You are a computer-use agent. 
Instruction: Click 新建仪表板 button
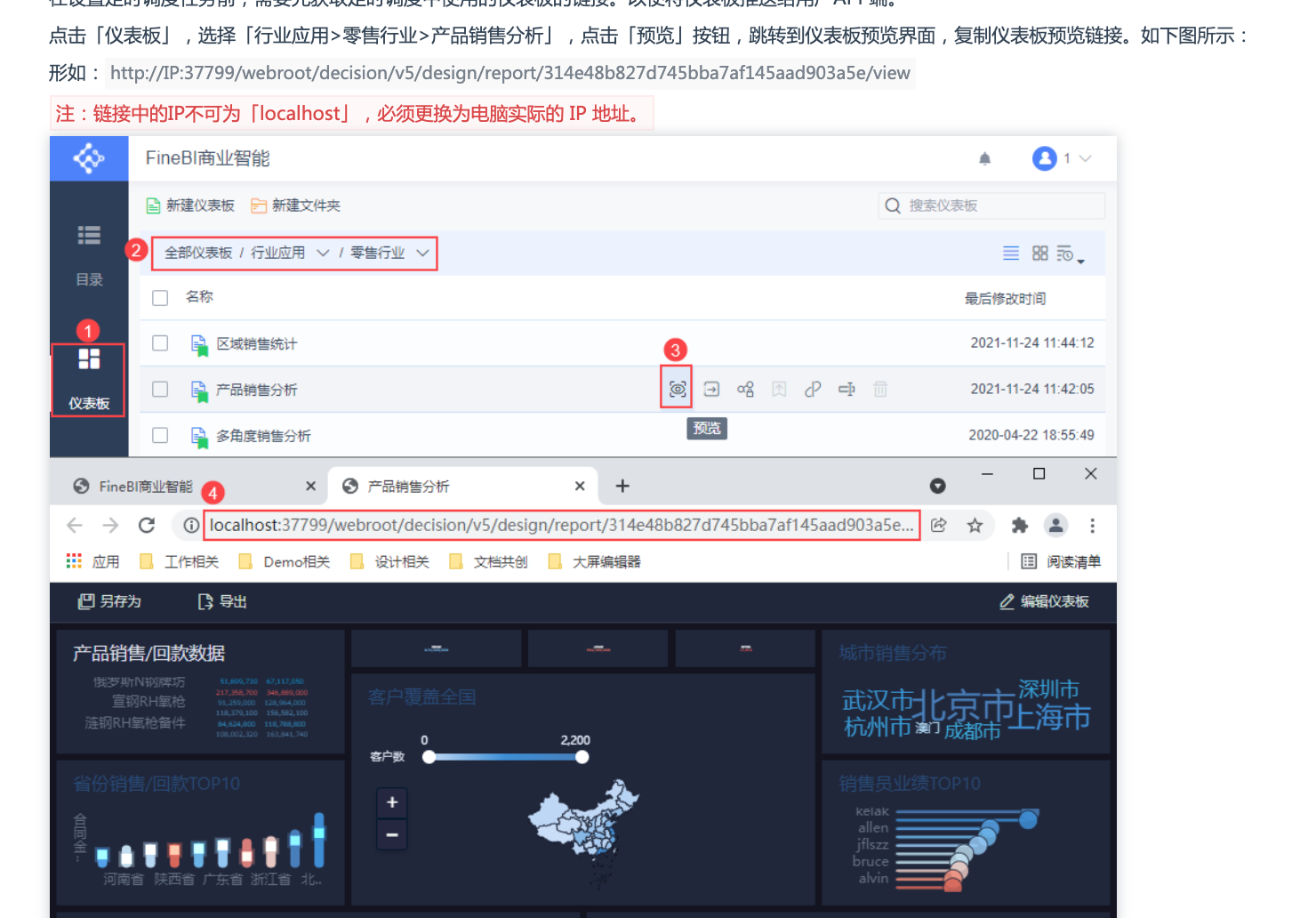(190, 205)
